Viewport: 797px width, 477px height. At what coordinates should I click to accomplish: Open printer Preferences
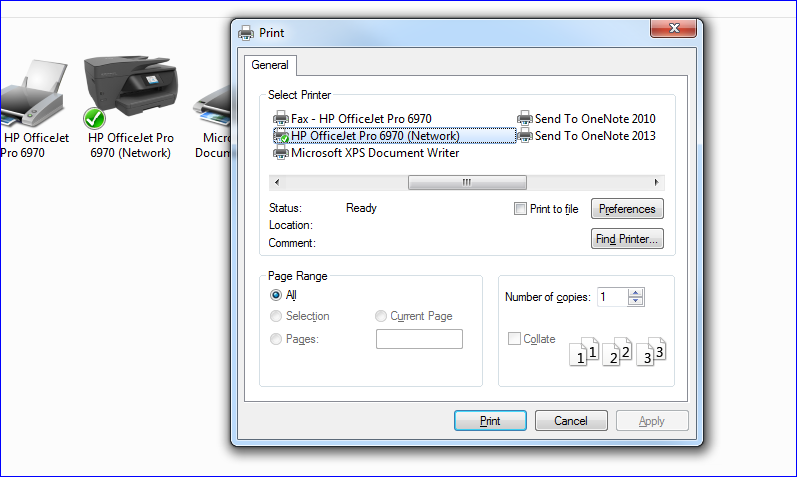click(x=627, y=208)
